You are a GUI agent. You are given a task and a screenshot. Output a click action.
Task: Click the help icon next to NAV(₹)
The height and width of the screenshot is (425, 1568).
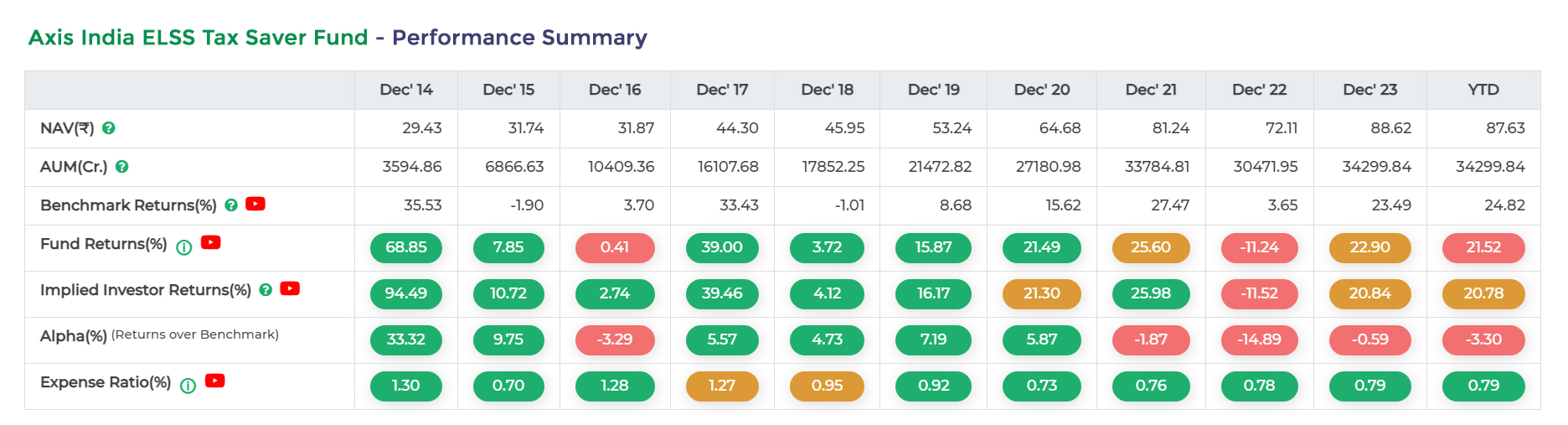point(109,128)
